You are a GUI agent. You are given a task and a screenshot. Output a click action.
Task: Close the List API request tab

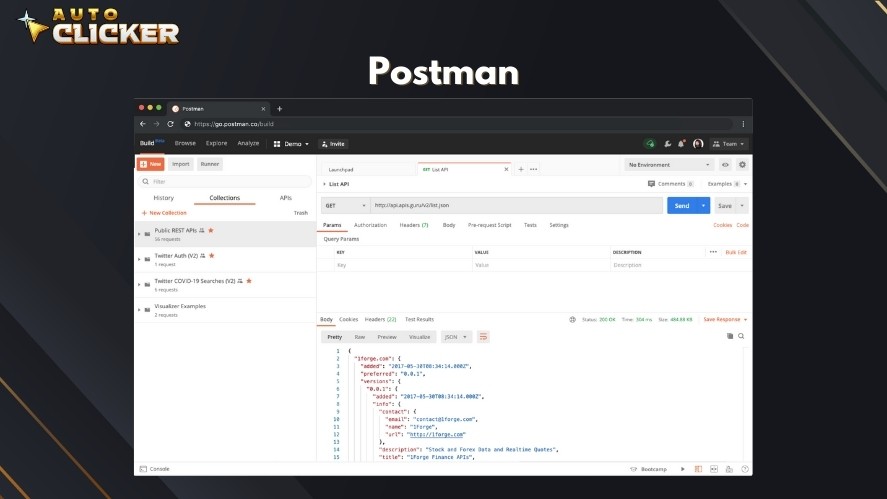pyautogui.click(x=506, y=169)
